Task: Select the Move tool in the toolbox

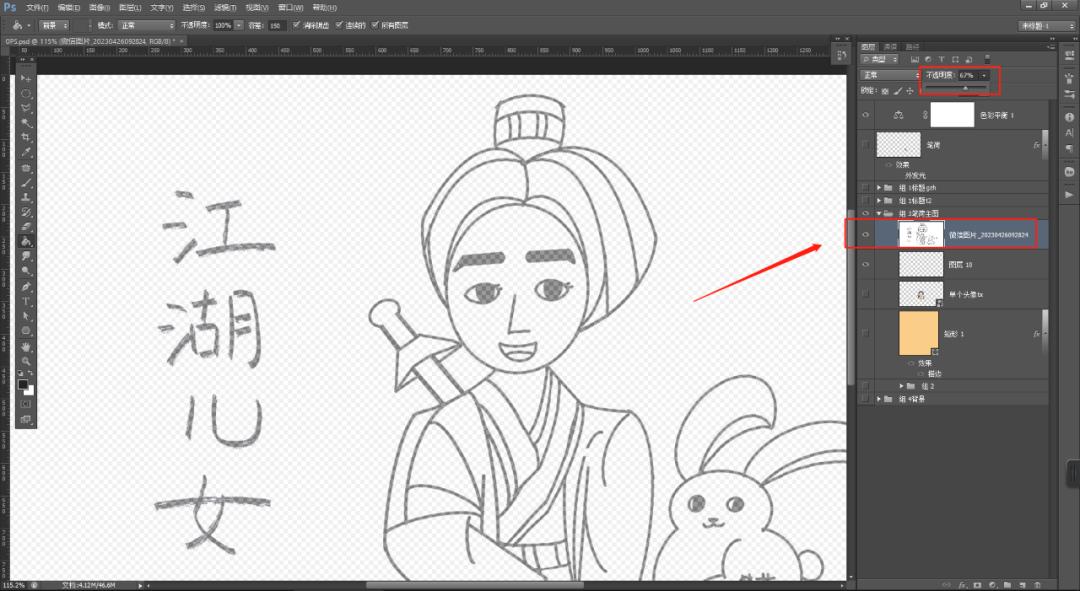Action: point(26,78)
